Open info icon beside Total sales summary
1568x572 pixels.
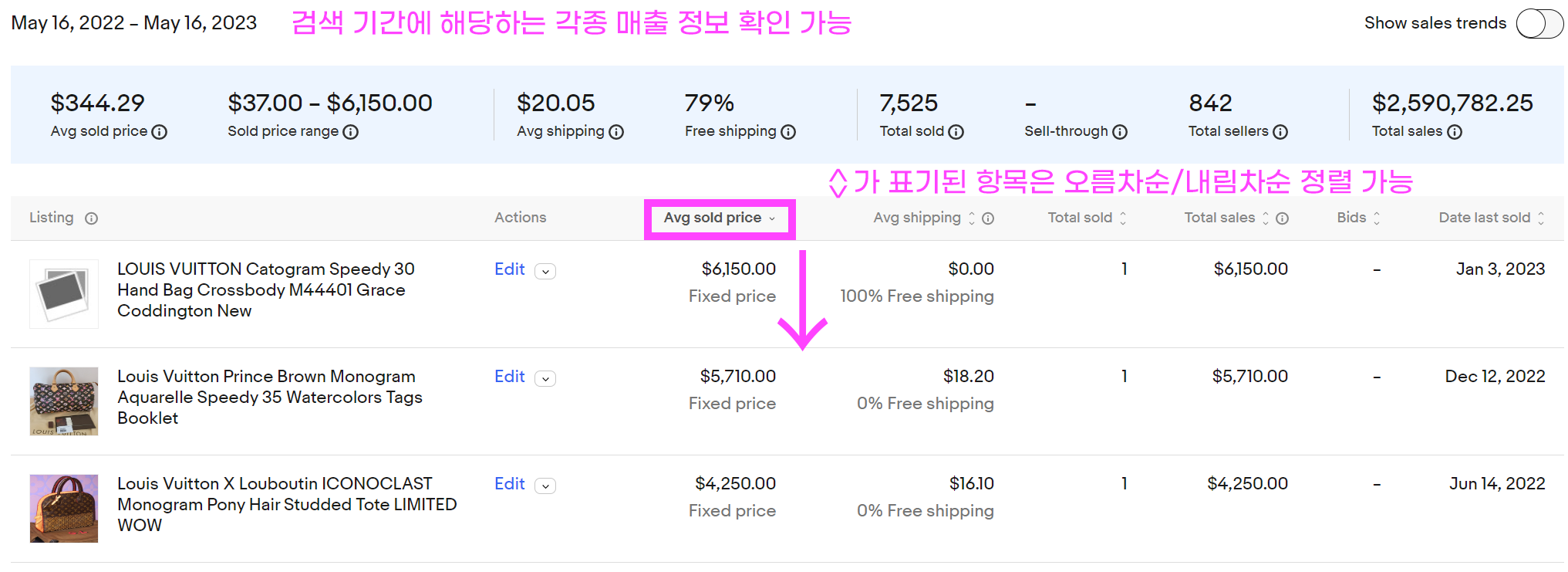[1455, 132]
